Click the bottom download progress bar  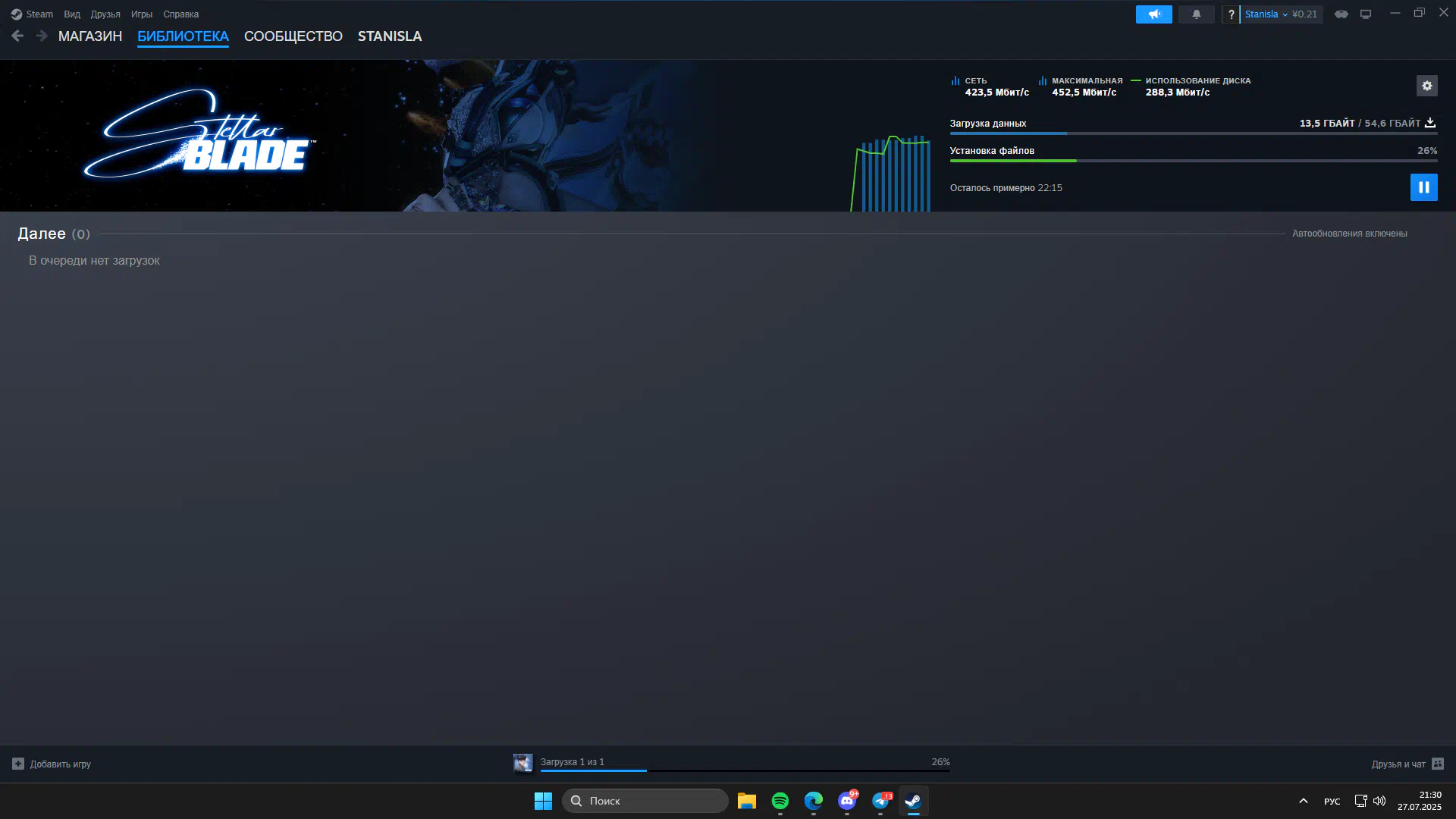coord(745,770)
